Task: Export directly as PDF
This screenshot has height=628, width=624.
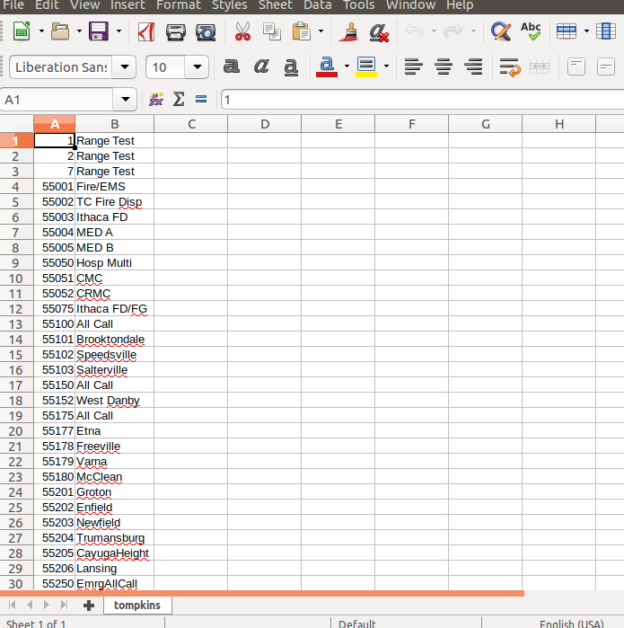Action: (145, 32)
